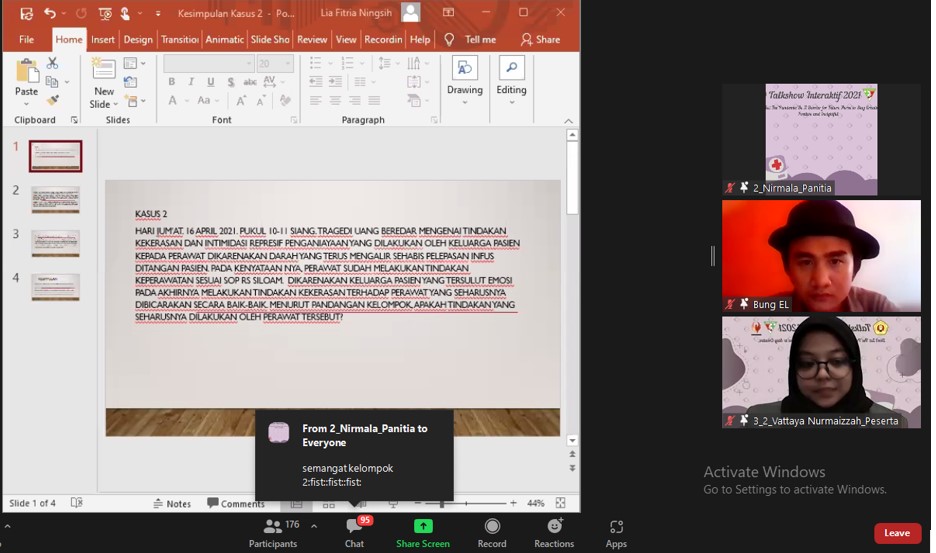
Task: Click the red Leave meeting button
Action: [897, 533]
